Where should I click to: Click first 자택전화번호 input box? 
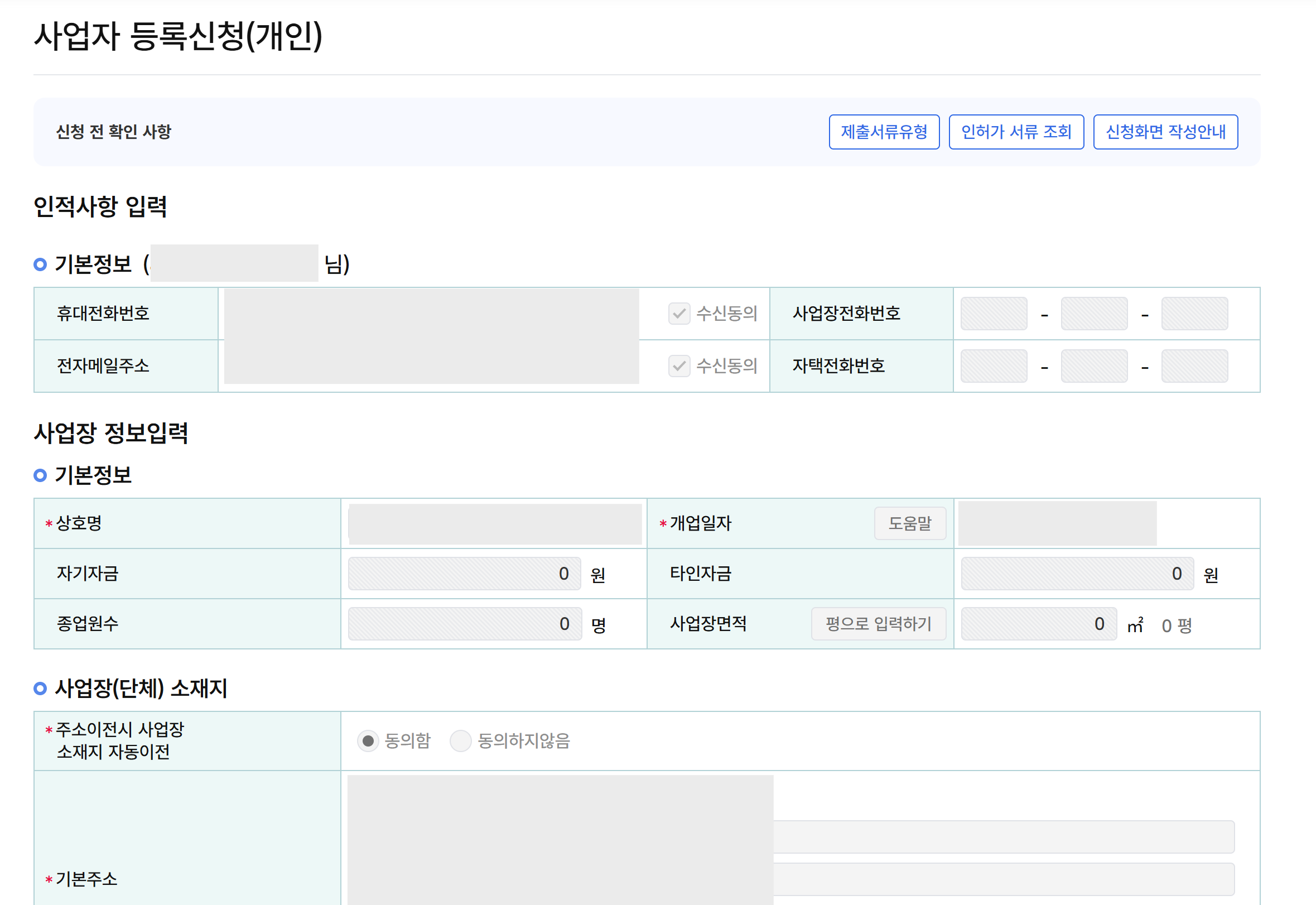tap(994, 366)
